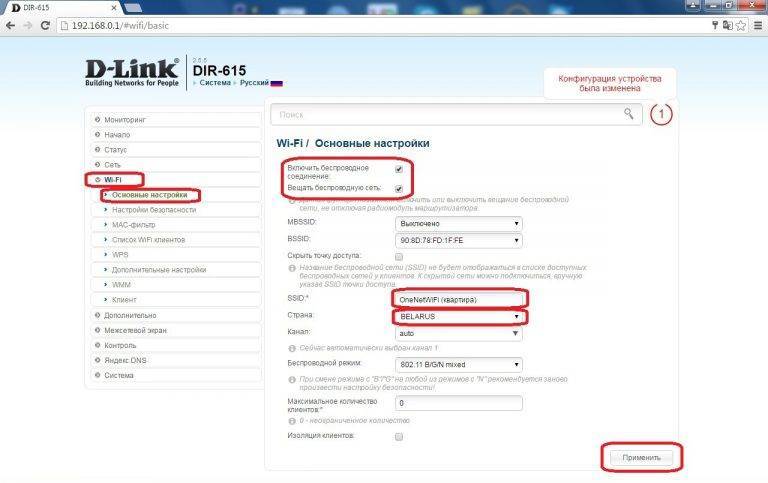This screenshot has height=483, width=768.
Task: Click info icon beside auto channel note
Action: point(292,348)
